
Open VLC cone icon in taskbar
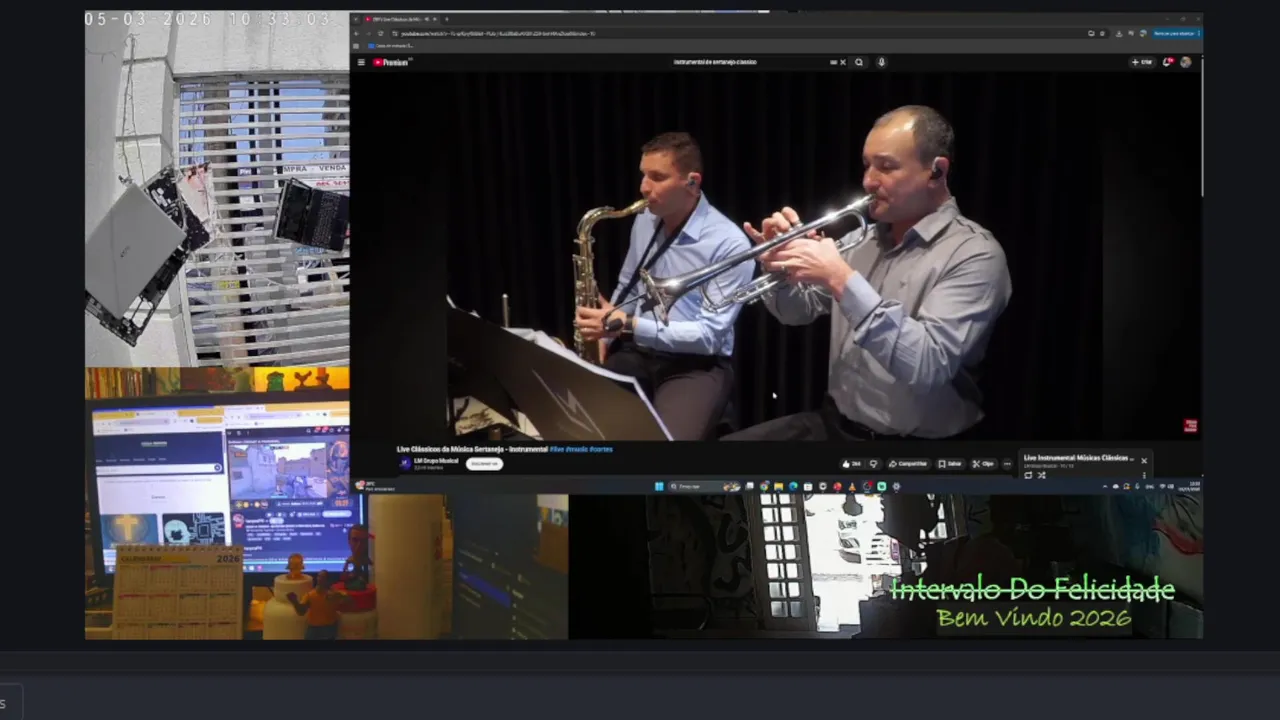click(852, 486)
